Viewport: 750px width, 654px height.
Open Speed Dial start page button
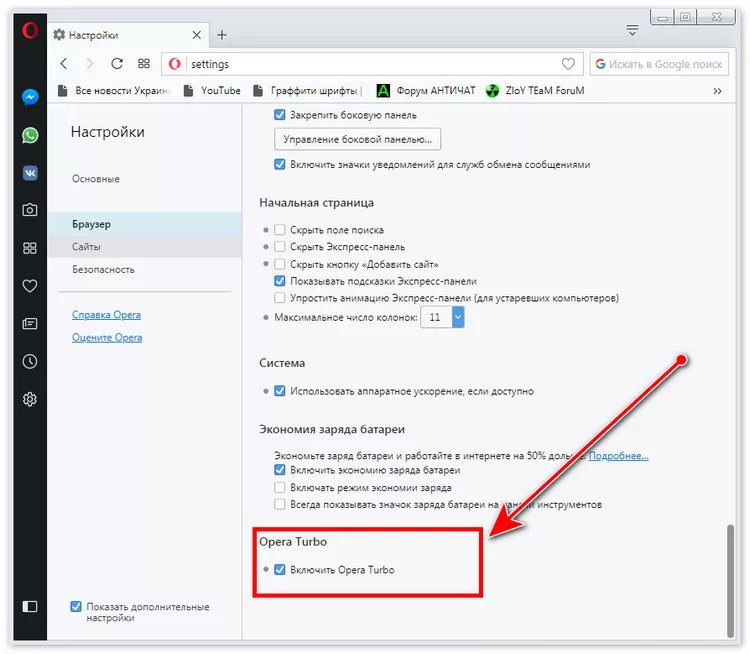(x=143, y=64)
